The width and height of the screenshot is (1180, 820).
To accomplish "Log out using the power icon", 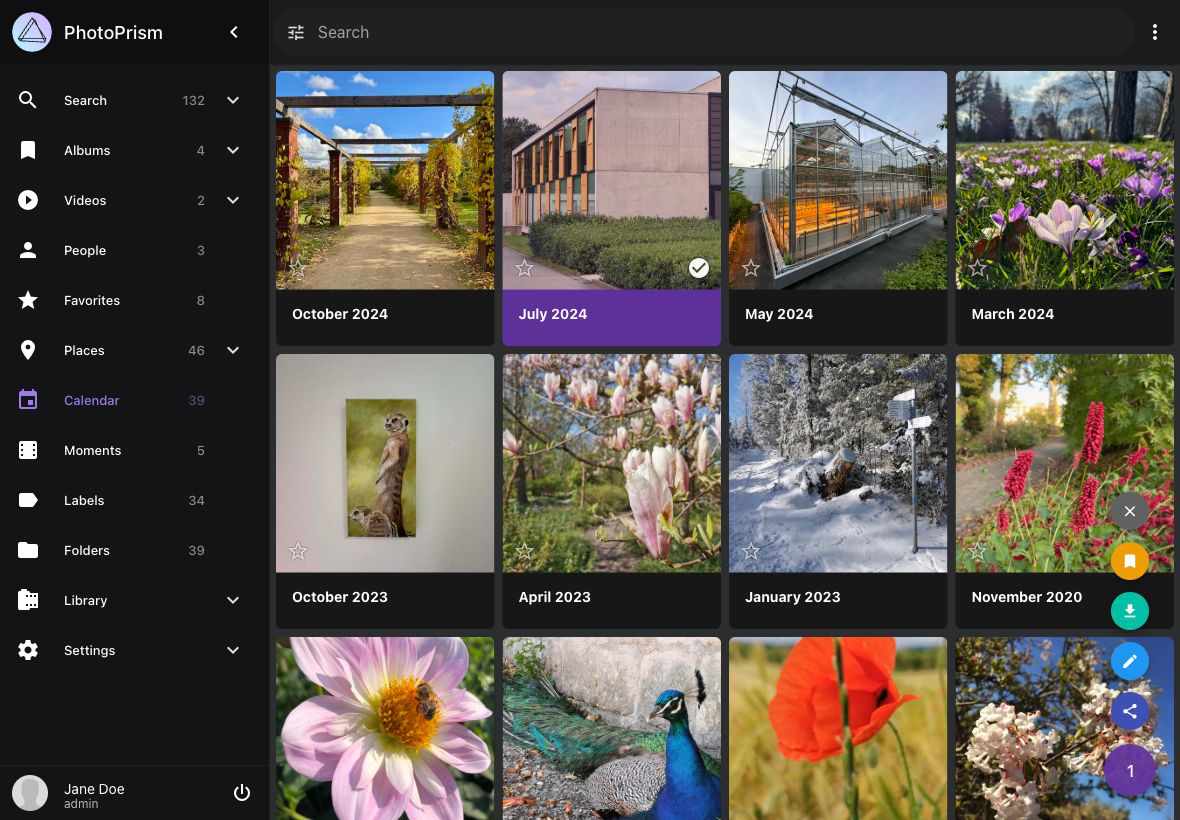I will point(241,793).
